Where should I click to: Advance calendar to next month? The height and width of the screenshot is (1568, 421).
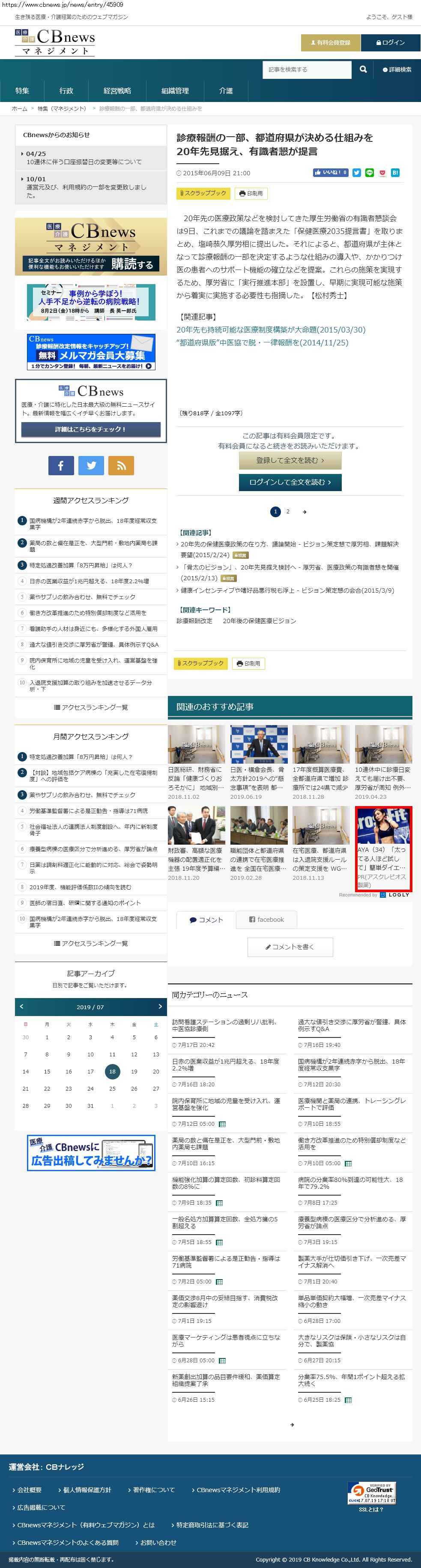click(160, 1006)
